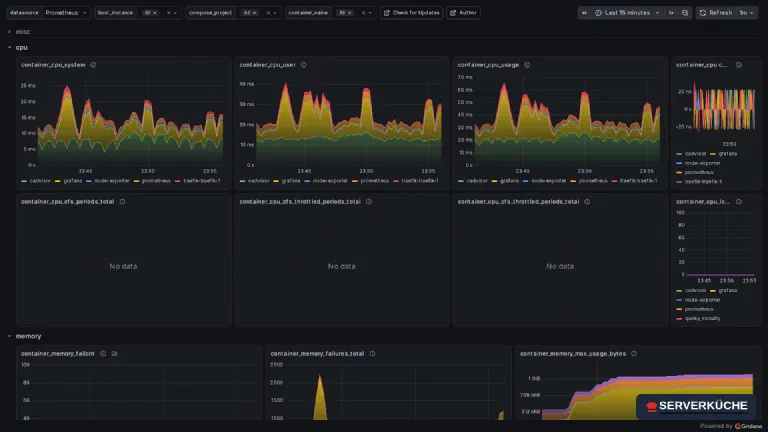
Task: Shift the time range backward
Action: (584, 13)
